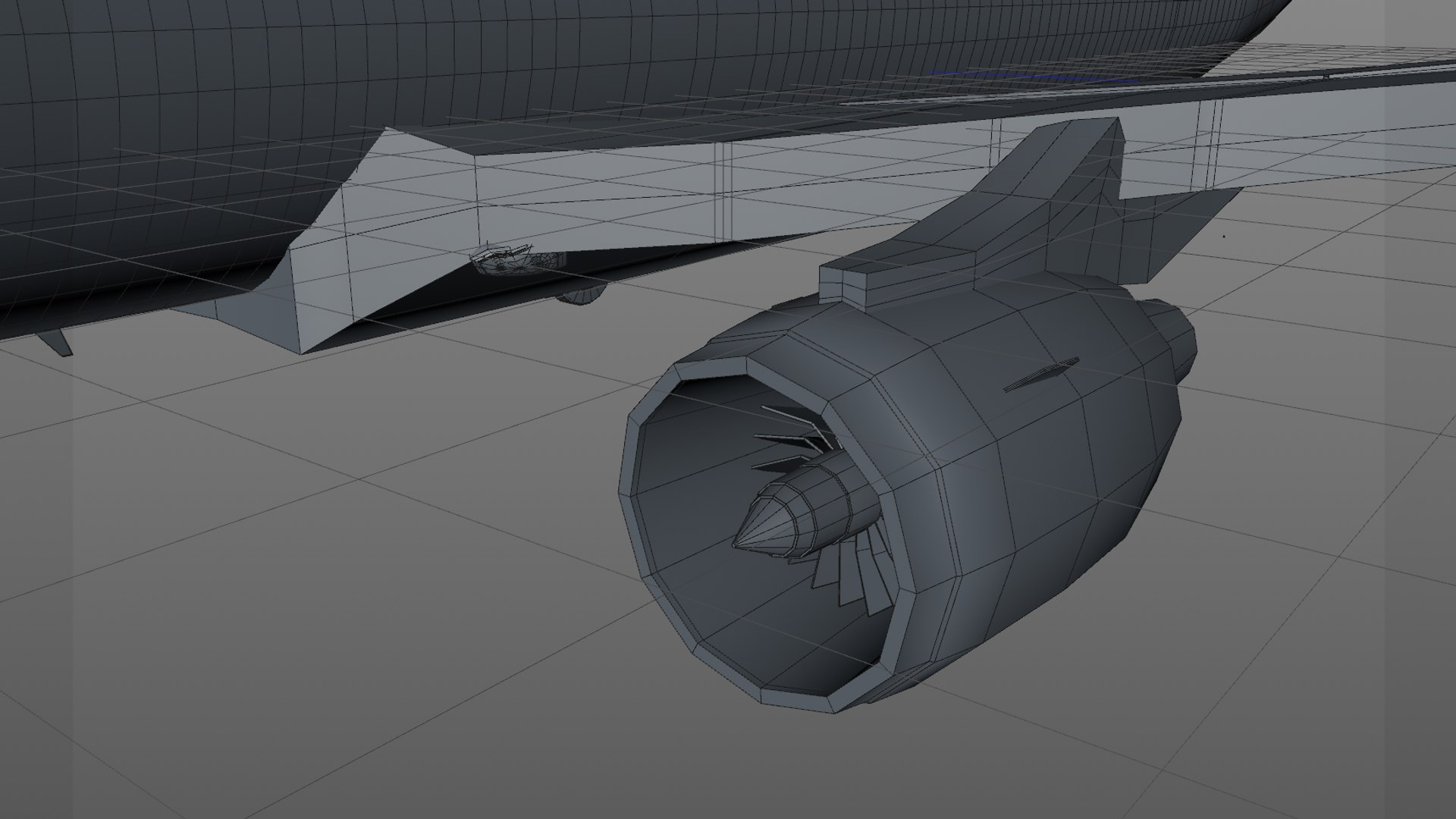Select the small strake on nacelle side
This screenshot has width=1456, height=819.
coord(1041,375)
